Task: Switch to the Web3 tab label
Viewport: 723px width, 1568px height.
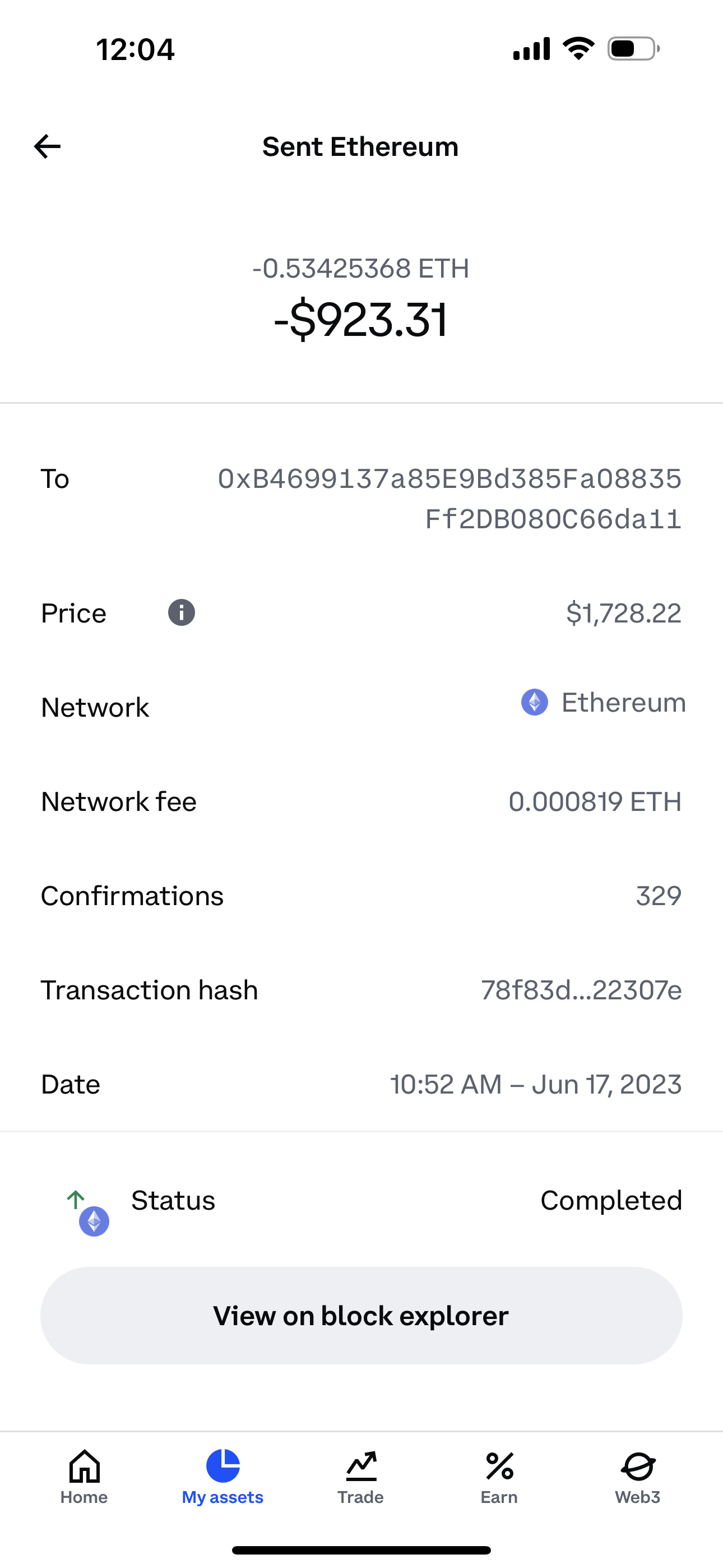Action: 637,1497
